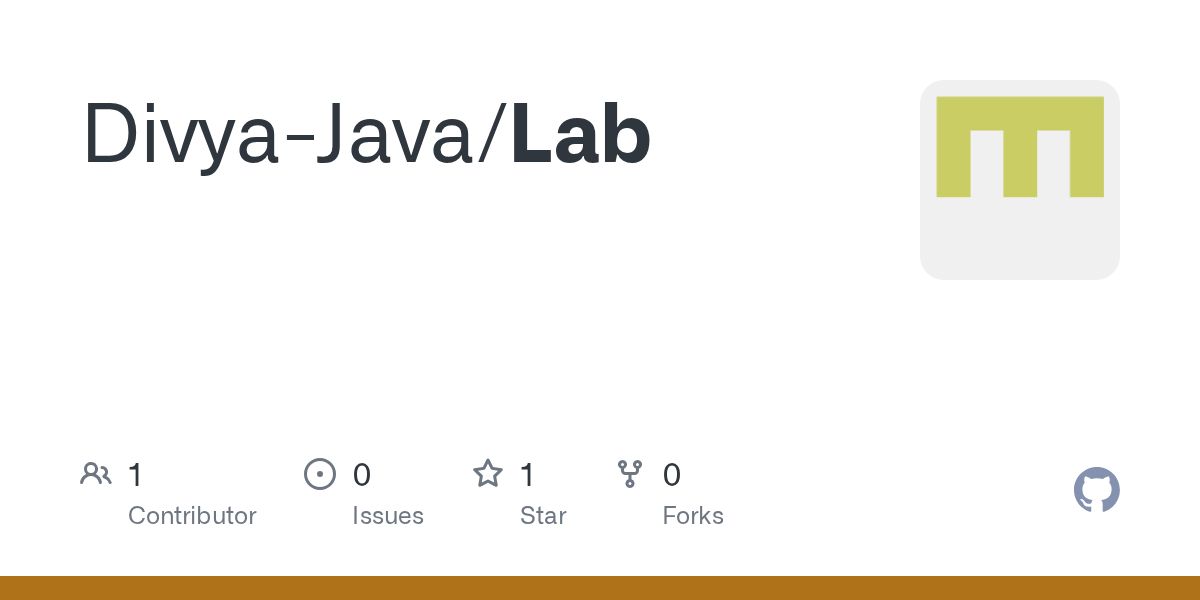Image resolution: width=1200 pixels, height=600 pixels.
Task: Click the Star outline icon
Action: pyautogui.click(x=488, y=473)
